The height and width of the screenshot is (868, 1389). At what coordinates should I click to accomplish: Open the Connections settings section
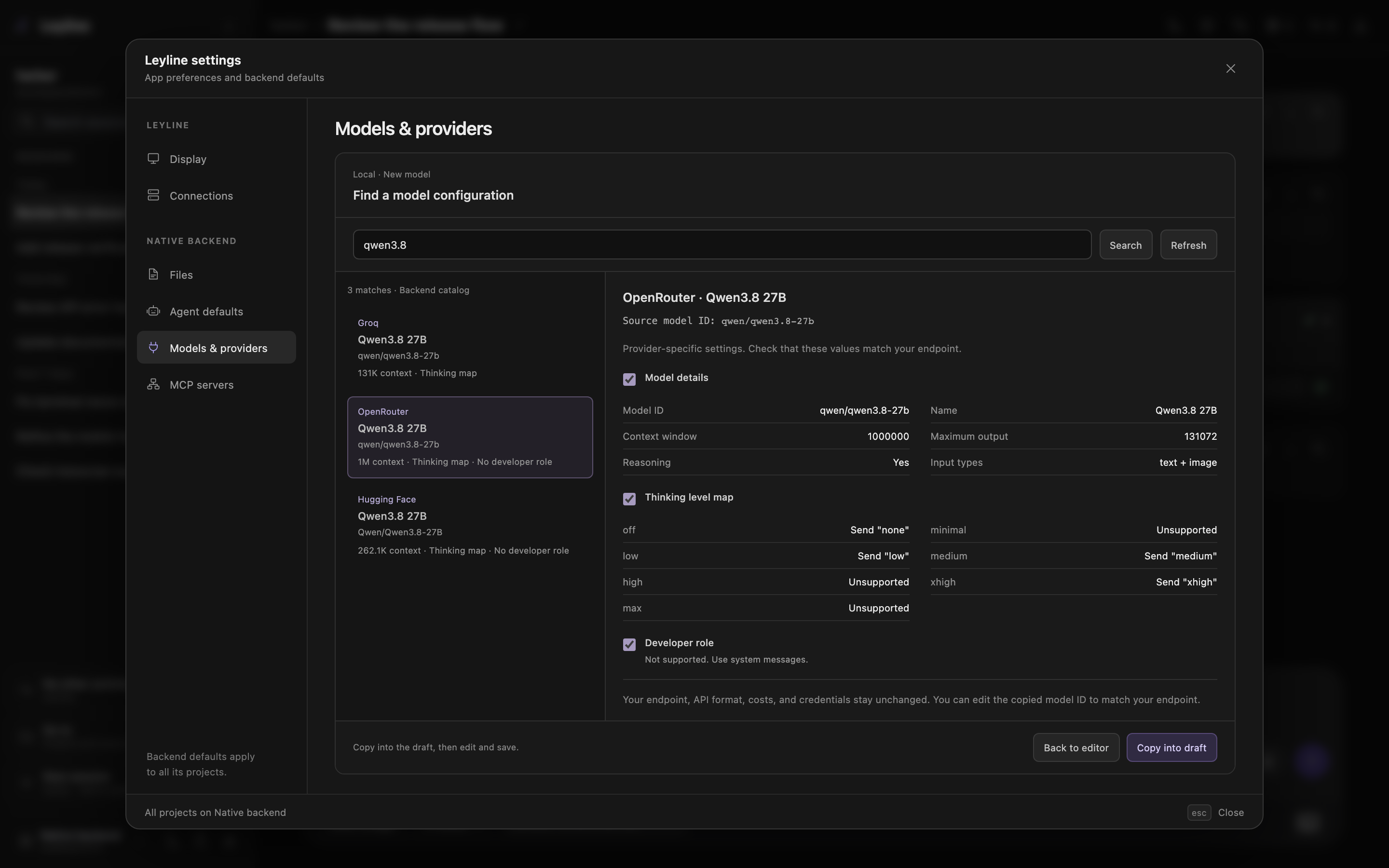point(217,196)
